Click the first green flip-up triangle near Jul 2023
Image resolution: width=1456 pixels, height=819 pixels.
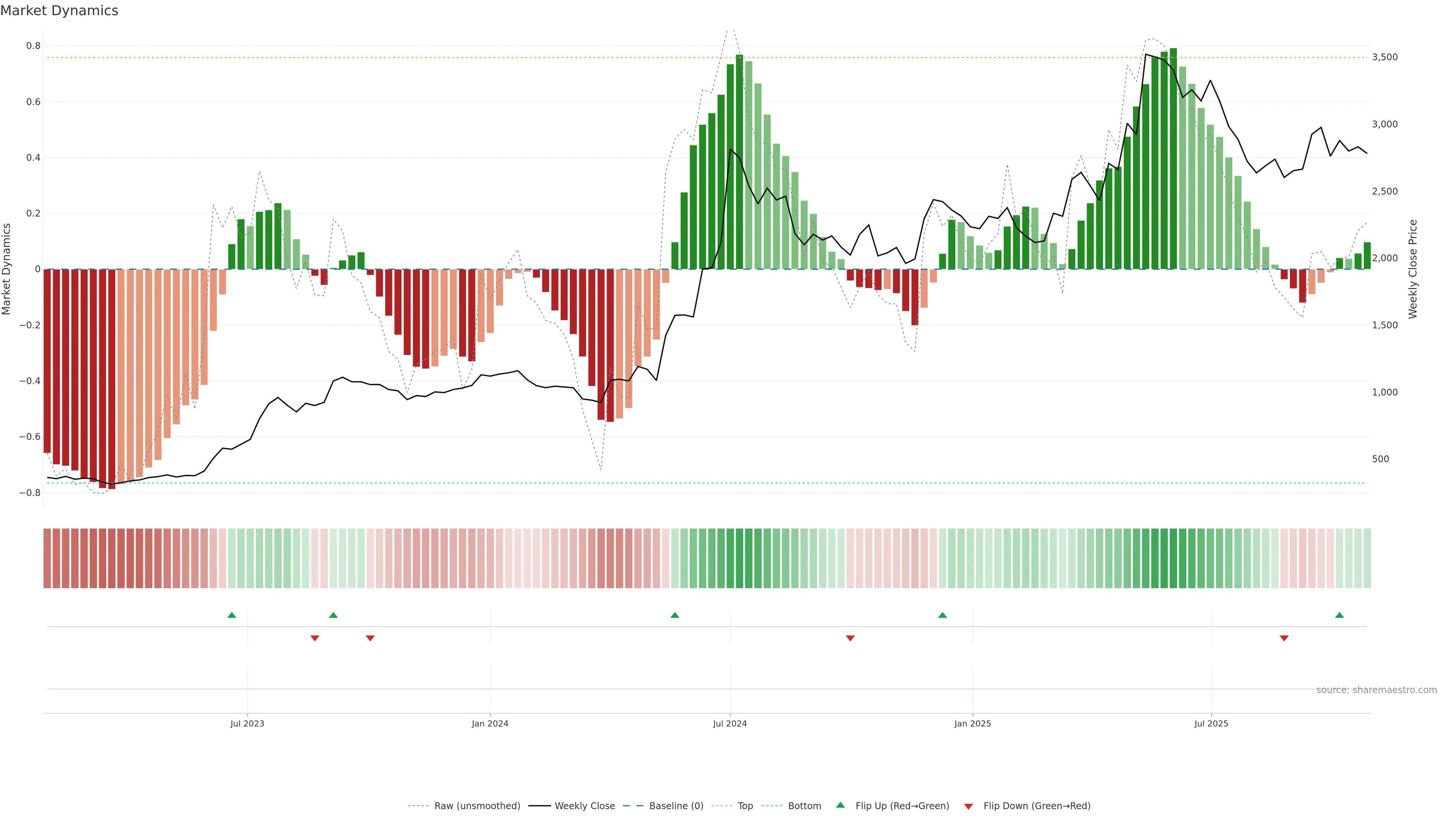(x=232, y=615)
